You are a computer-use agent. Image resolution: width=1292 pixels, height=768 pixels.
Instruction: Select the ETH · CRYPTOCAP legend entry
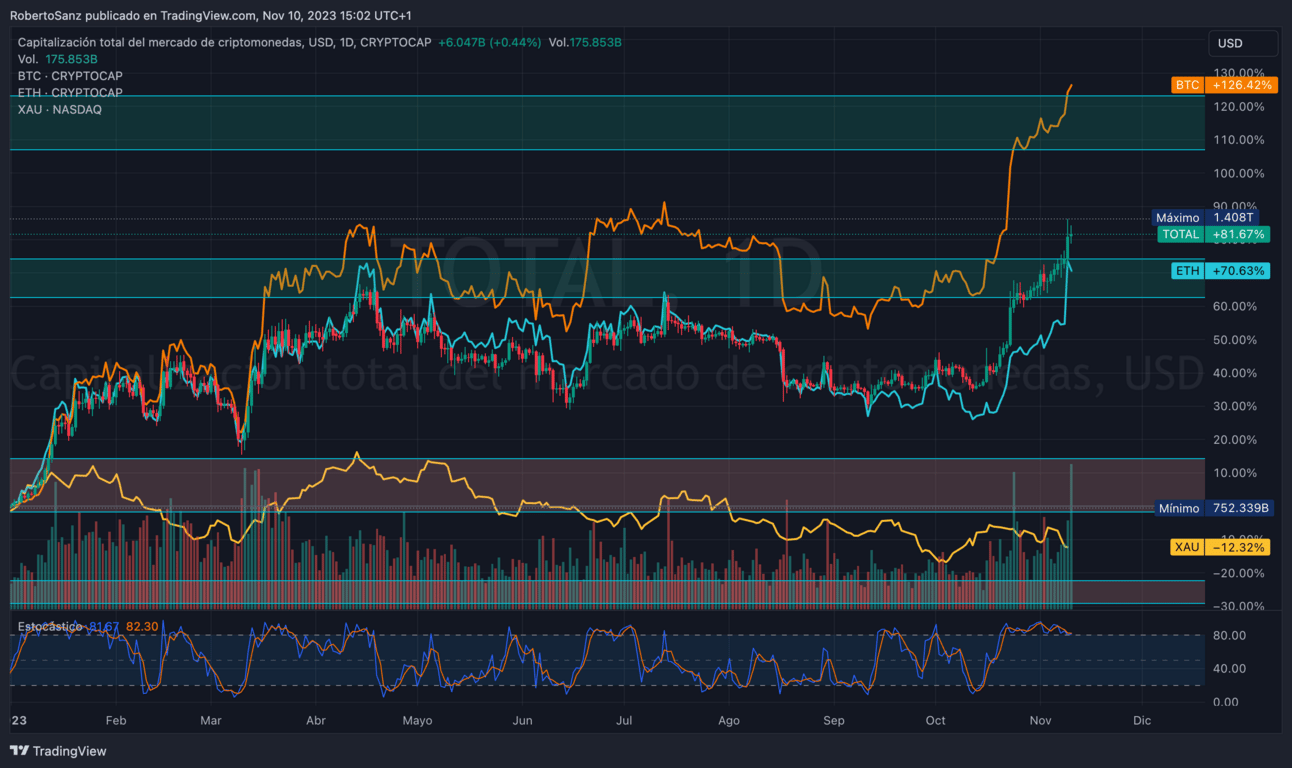pos(70,93)
